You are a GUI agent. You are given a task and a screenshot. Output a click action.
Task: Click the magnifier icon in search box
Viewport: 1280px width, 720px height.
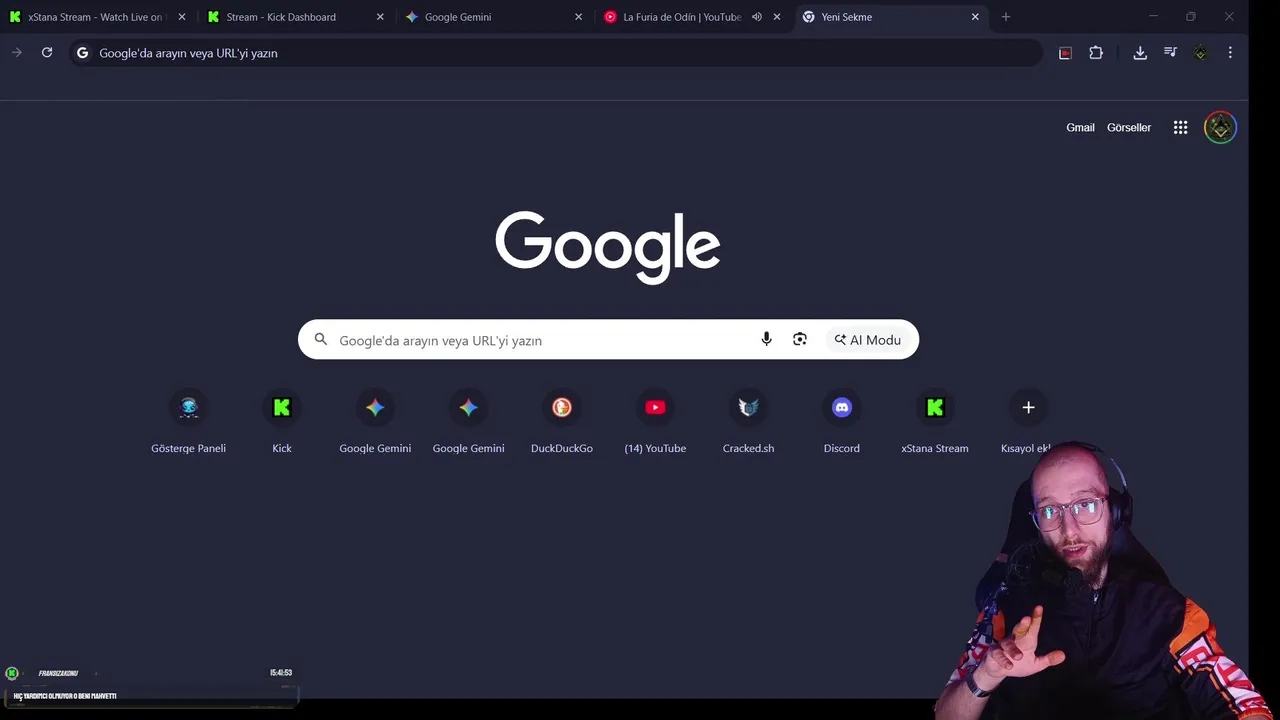point(321,340)
